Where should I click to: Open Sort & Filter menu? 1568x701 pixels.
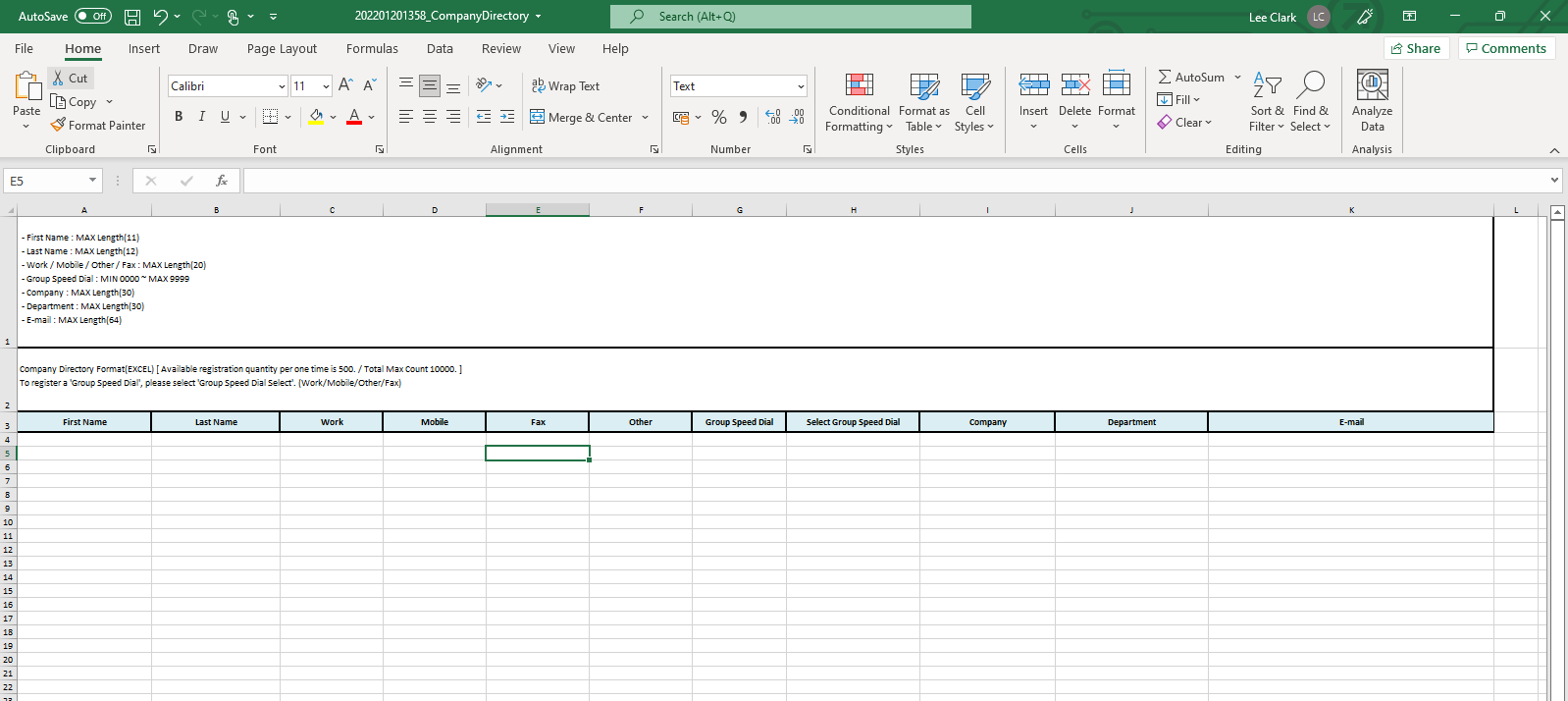(x=1267, y=102)
